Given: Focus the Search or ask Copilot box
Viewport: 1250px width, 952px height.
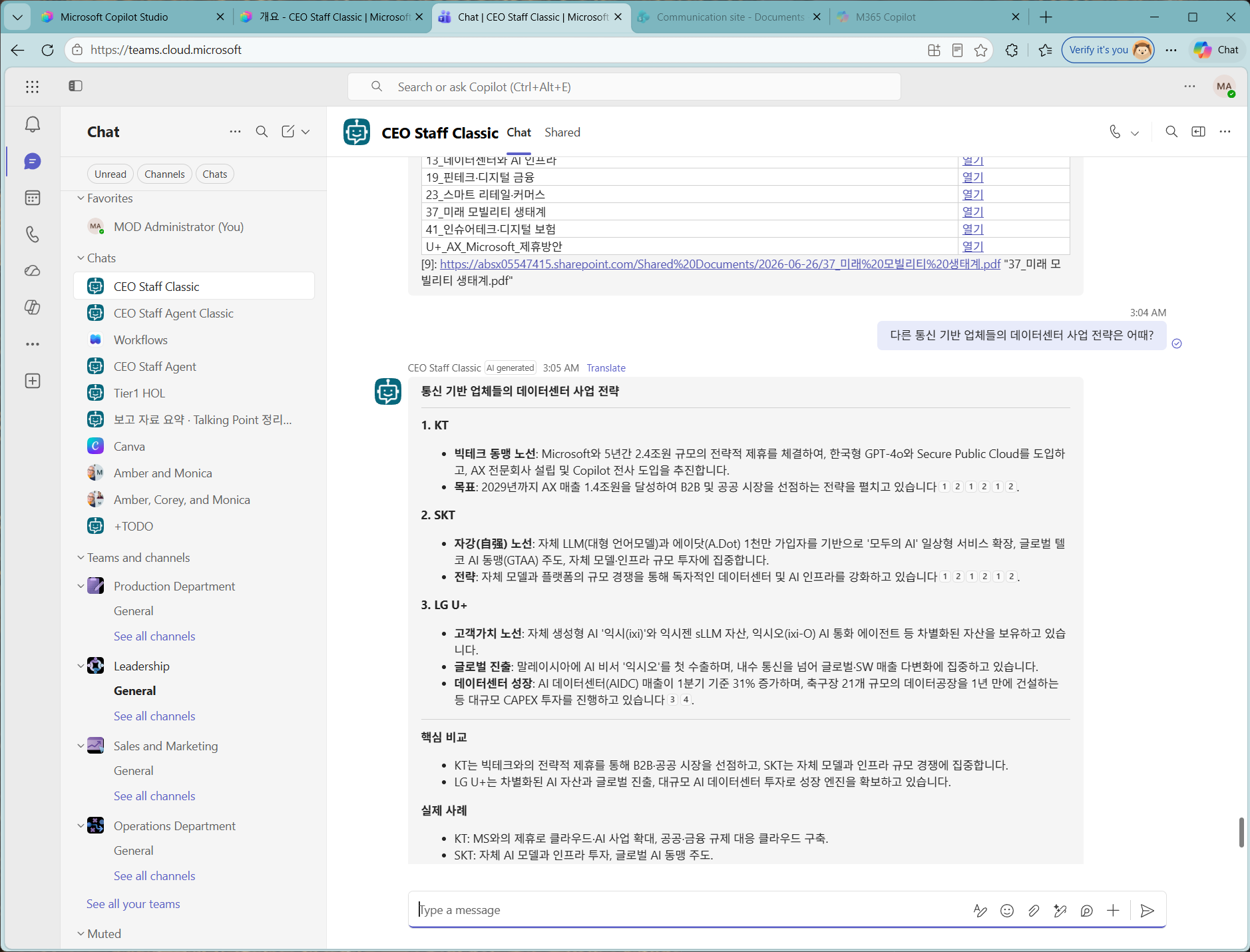Looking at the screenshot, I should click(624, 87).
